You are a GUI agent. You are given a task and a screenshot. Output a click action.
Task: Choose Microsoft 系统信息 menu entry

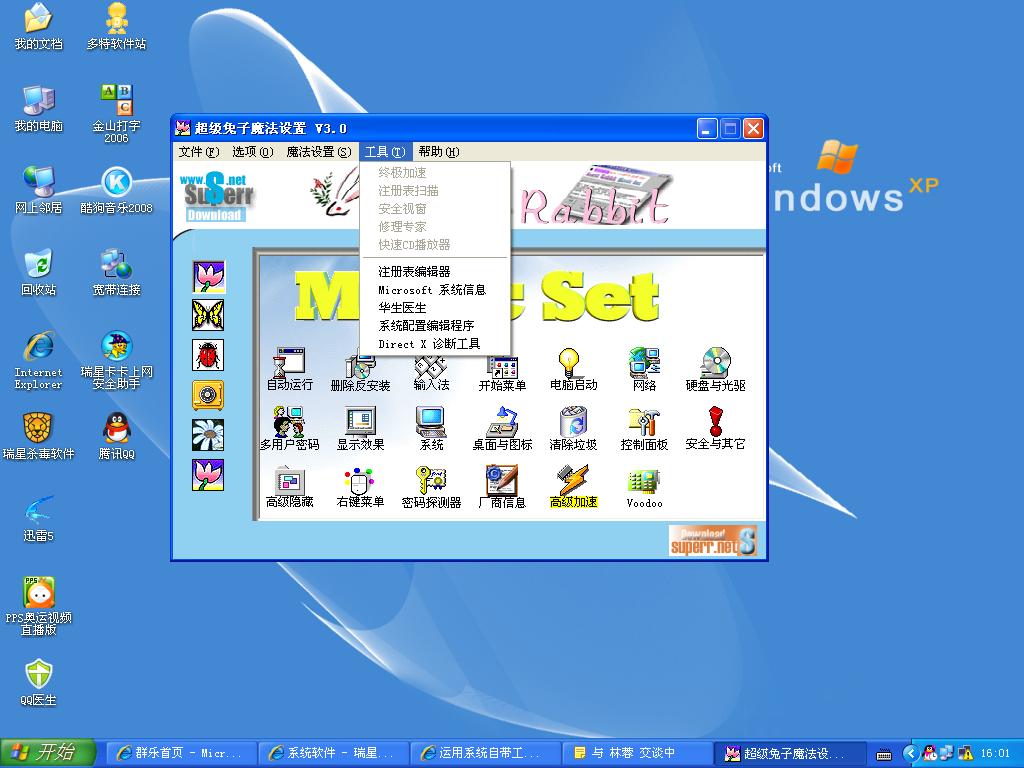[x=435, y=289]
